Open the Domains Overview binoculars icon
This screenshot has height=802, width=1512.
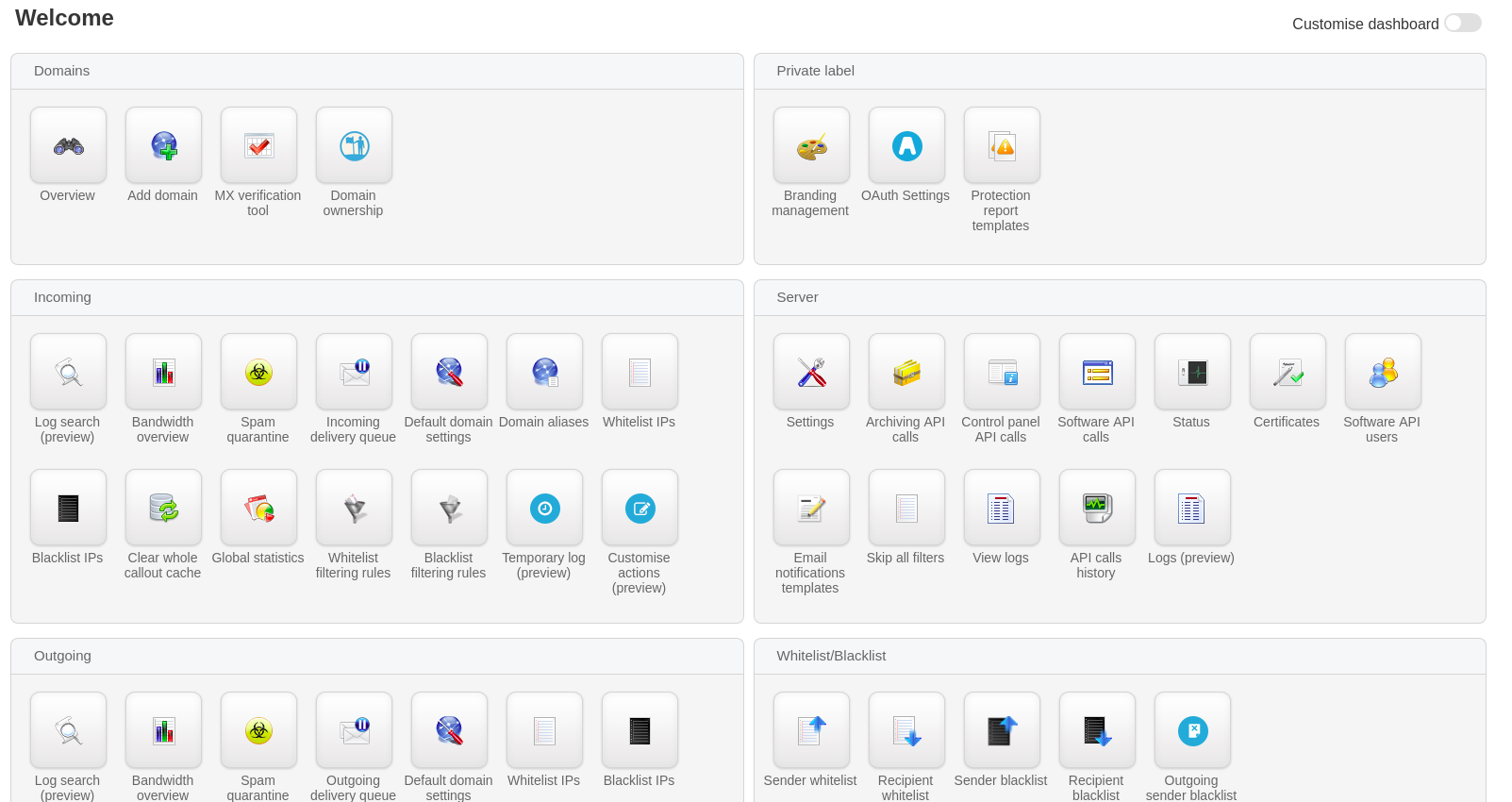pyautogui.click(x=68, y=145)
